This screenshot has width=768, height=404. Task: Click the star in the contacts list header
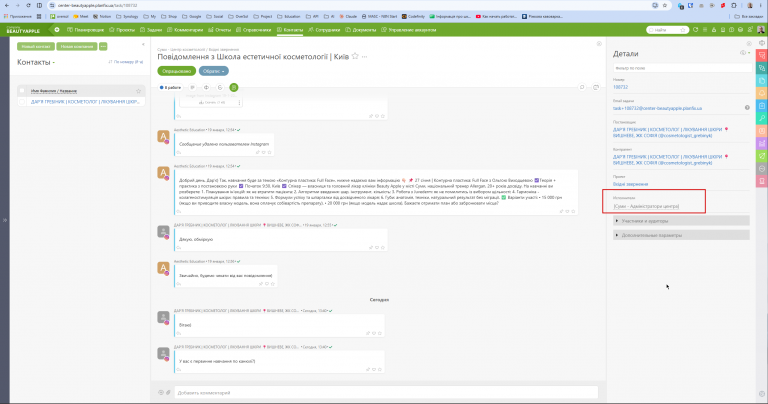coord(138,91)
